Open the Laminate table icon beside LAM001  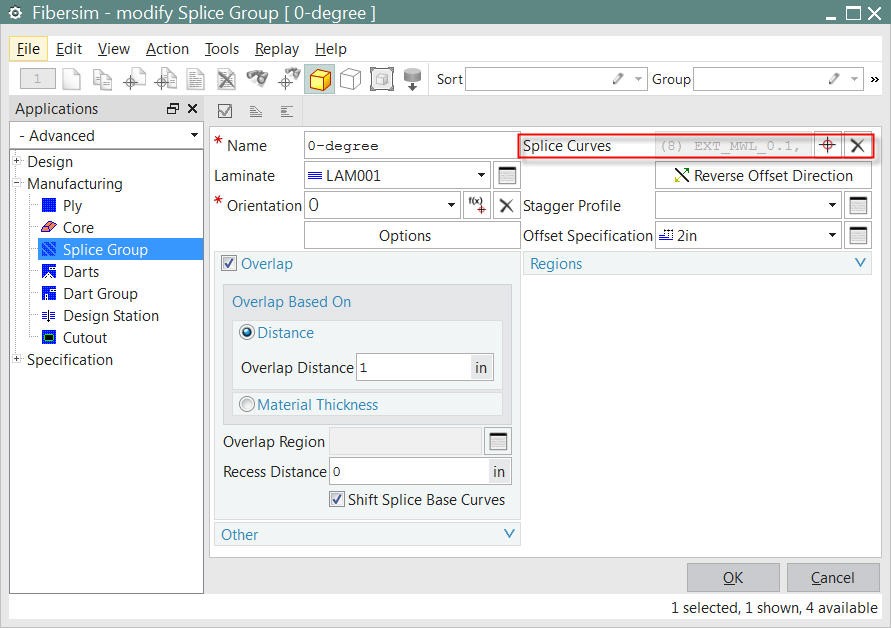[x=507, y=175]
